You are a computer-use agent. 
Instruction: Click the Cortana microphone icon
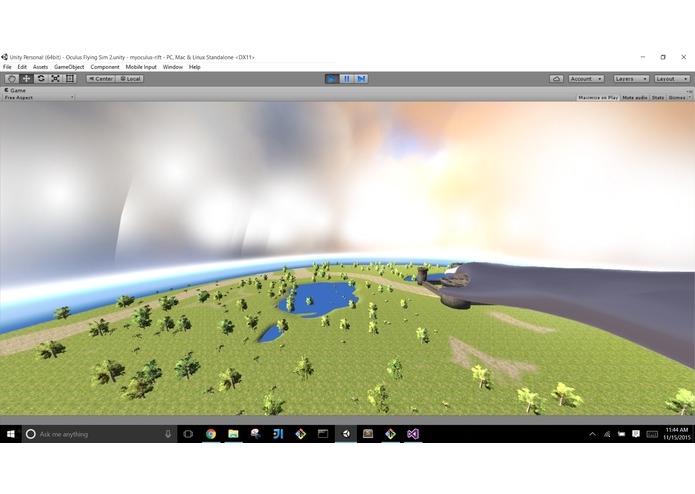coord(168,434)
